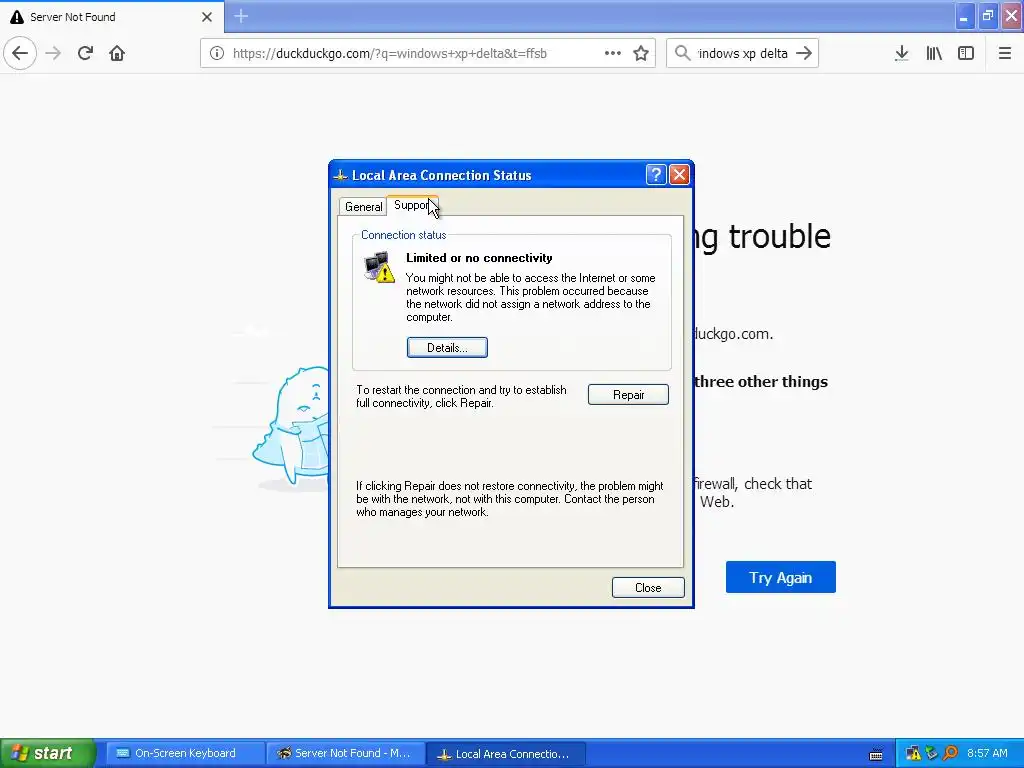Click the connection status warning computer icon

tap(379, 267)
